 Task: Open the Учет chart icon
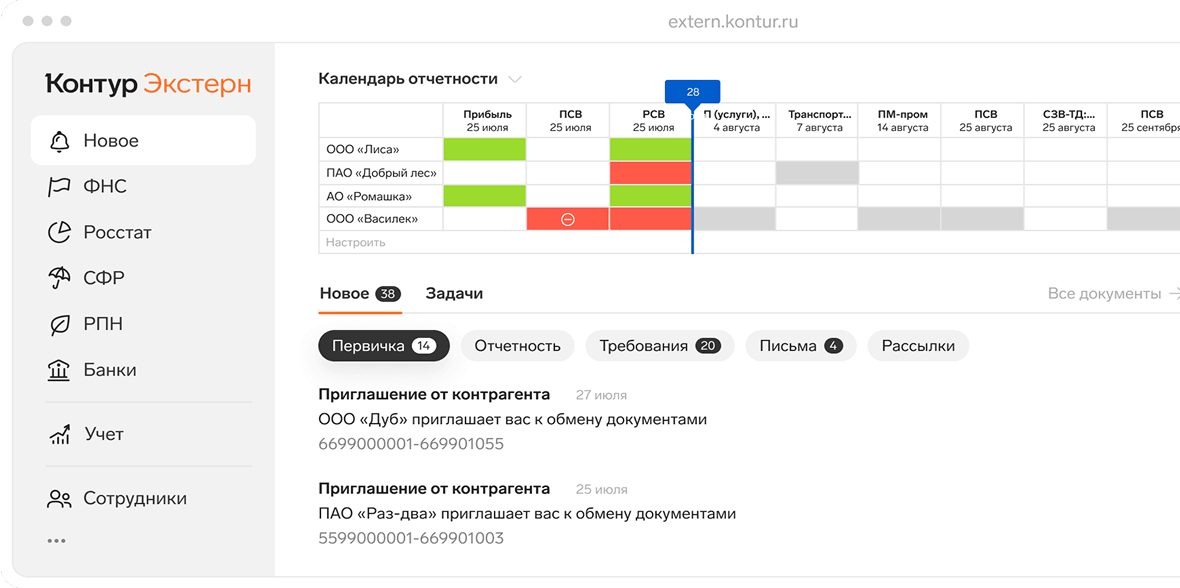click(60, 435)
